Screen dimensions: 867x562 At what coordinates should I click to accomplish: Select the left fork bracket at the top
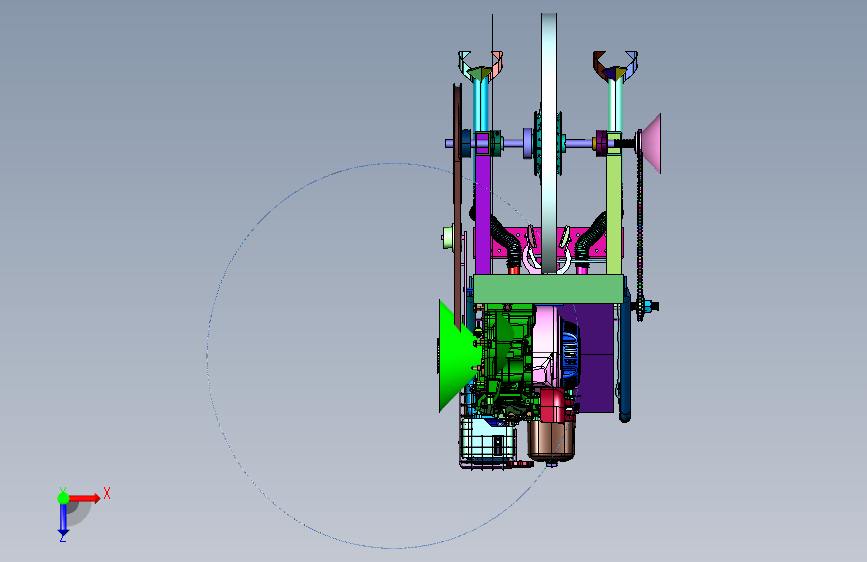[x=480, y=66]
